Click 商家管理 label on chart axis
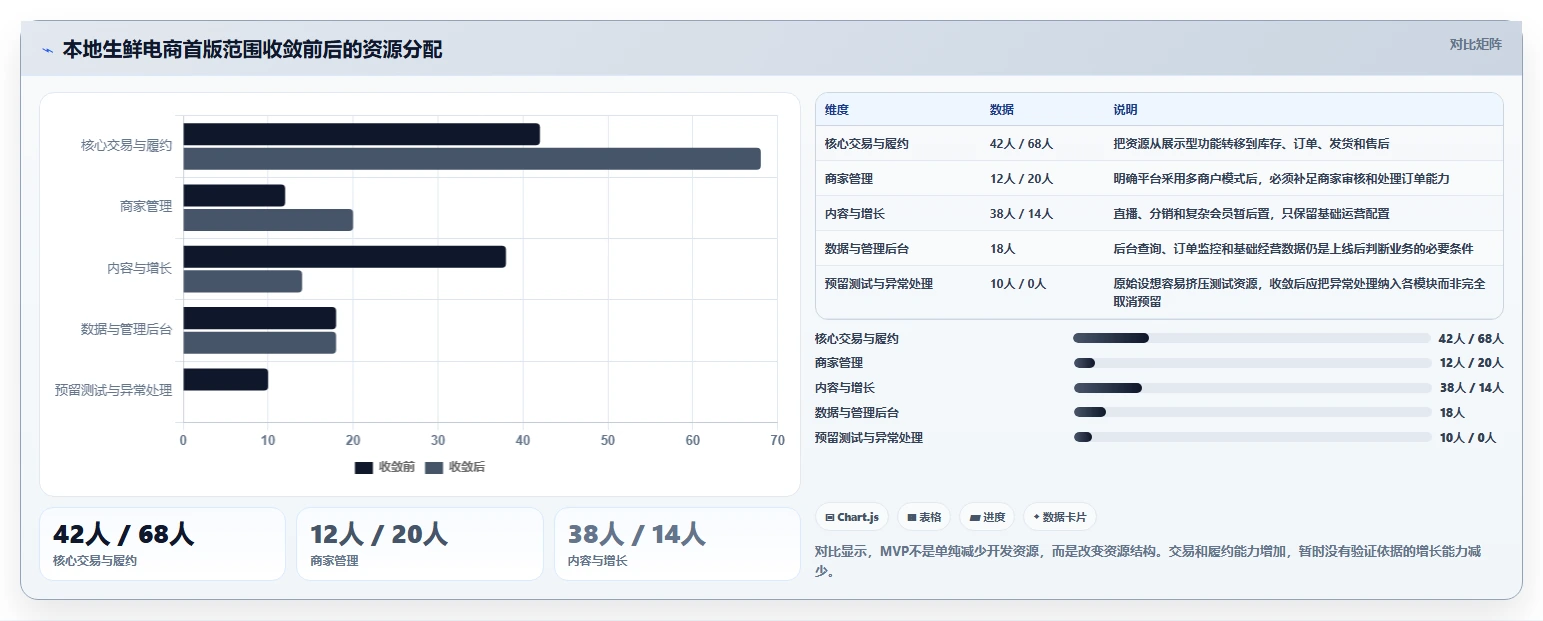 coord(146,207)
